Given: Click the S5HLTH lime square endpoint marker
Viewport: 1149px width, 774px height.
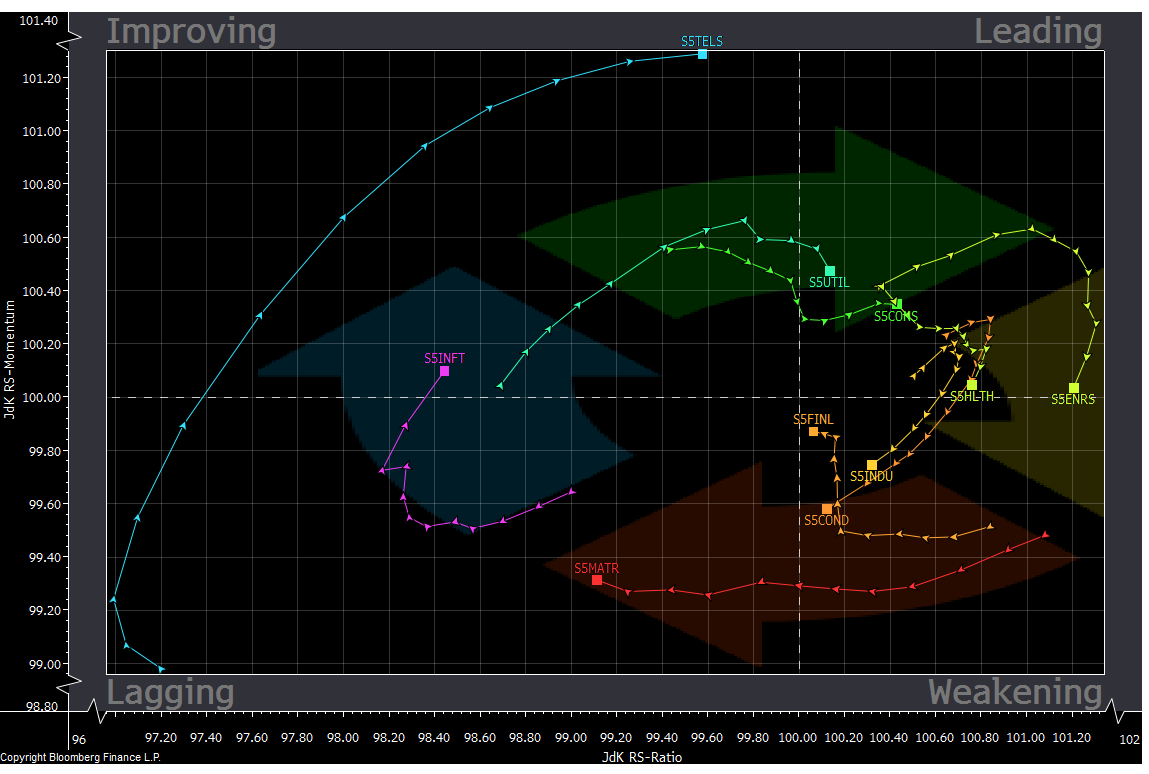Looking at the screenshot, I should (x=972, y=385).
